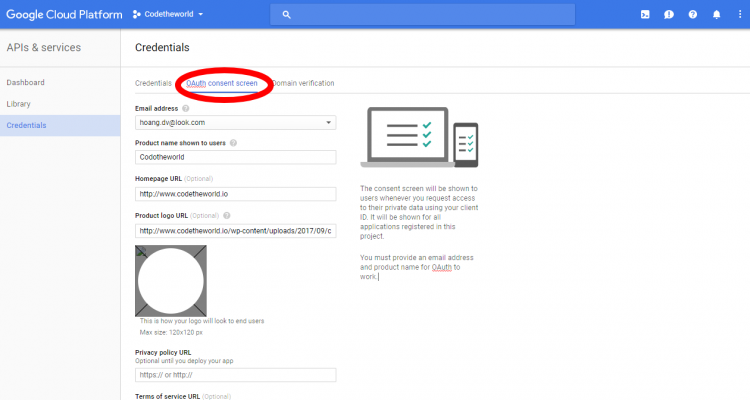Click the logo preview thumbnail
The image size is (750, 400).
[171, 281]
